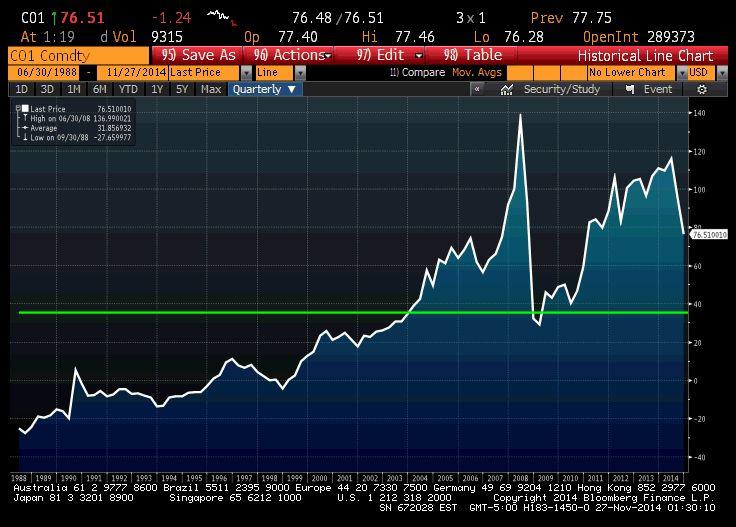Toggle the Last Price series checkbox in legend
The image size is (736, 527).
(26, 109)
